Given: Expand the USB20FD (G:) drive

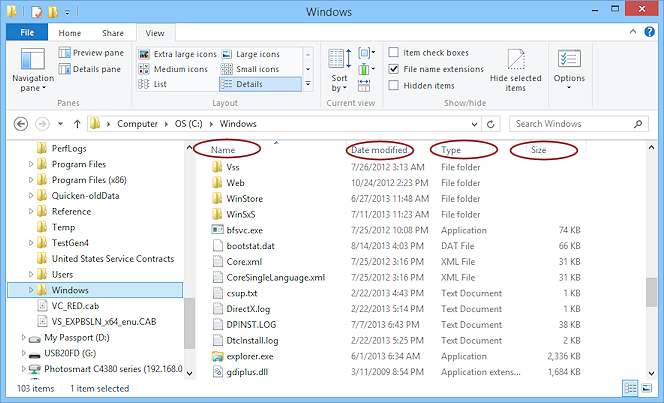Looking at the screenshot, I should click(24, 353).
